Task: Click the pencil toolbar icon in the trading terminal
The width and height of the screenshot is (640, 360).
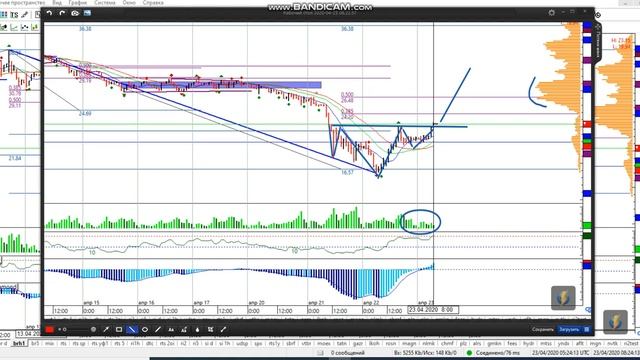Action: pyautogui.click(x=25, y=15)
